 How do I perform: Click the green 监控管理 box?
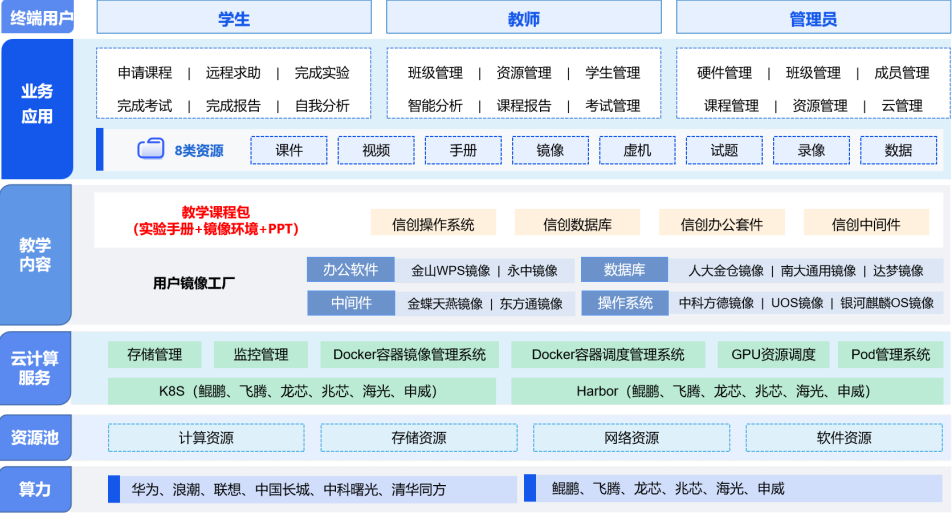(261, 355)
